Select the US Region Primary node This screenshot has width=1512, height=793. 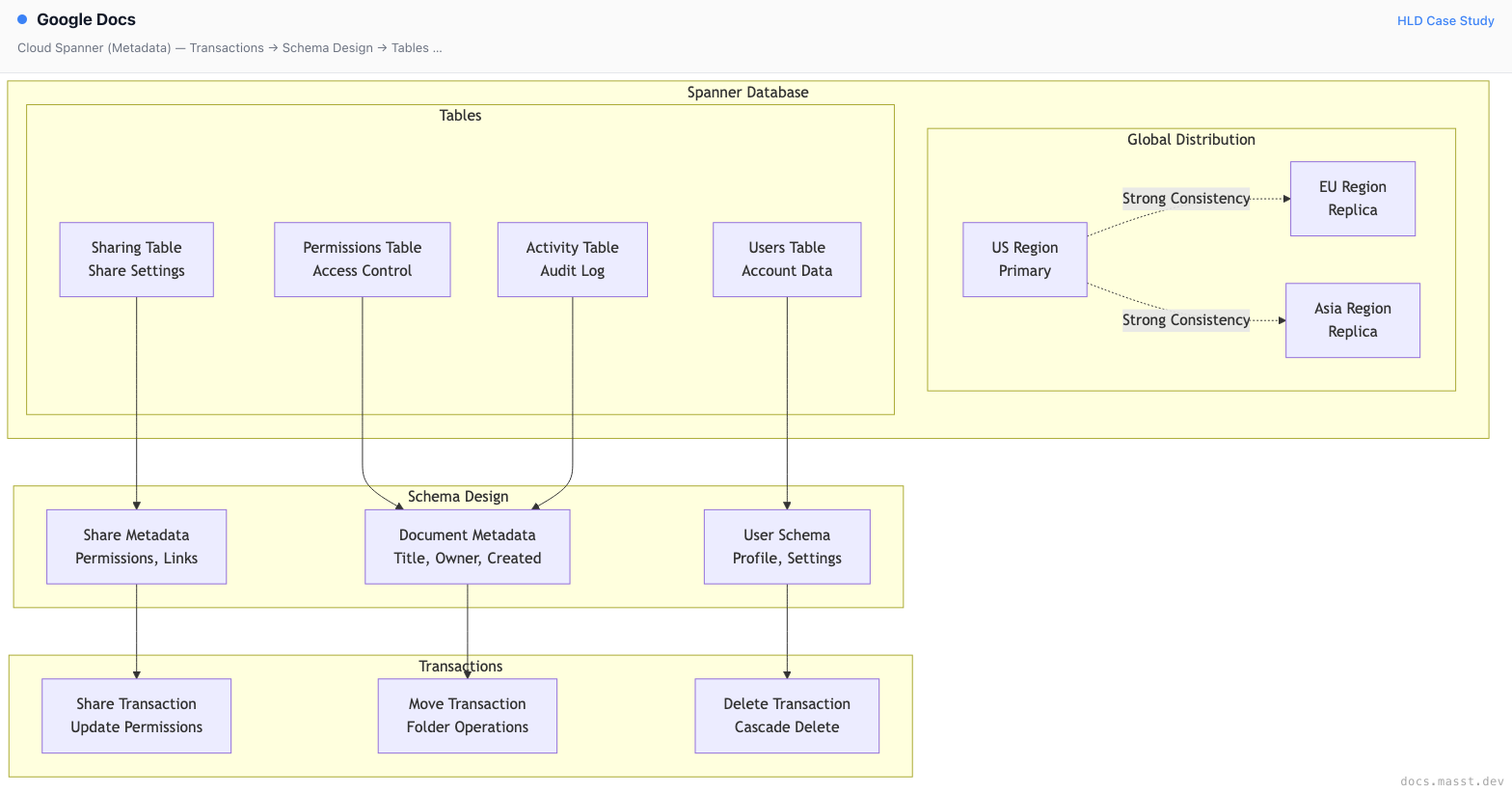pyautogui.click(x=1025, y=260)
